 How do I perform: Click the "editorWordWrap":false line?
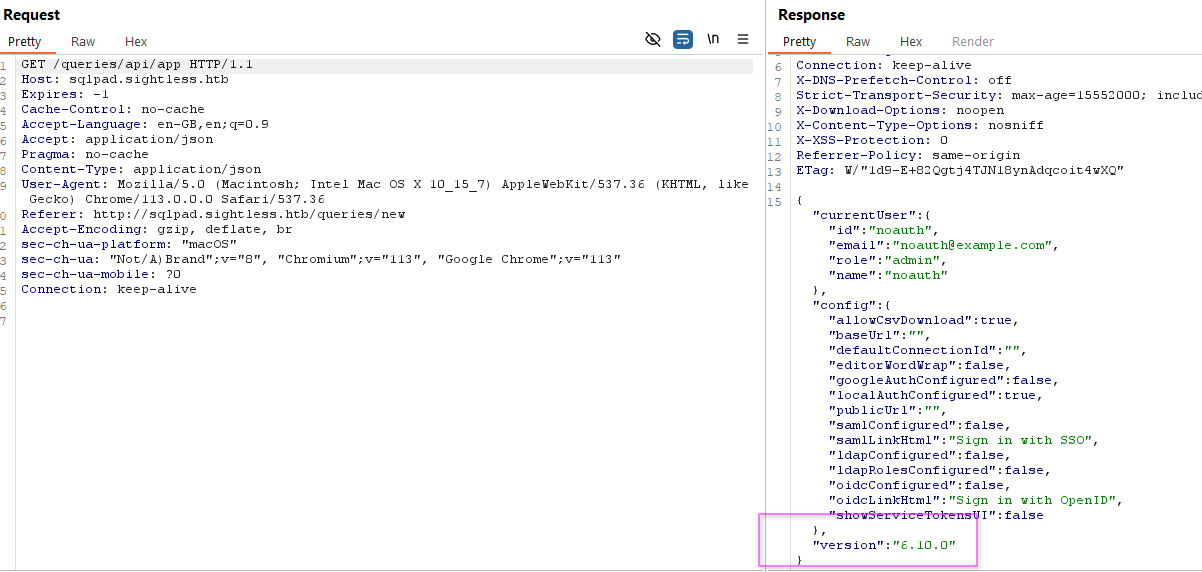(920, 365)
